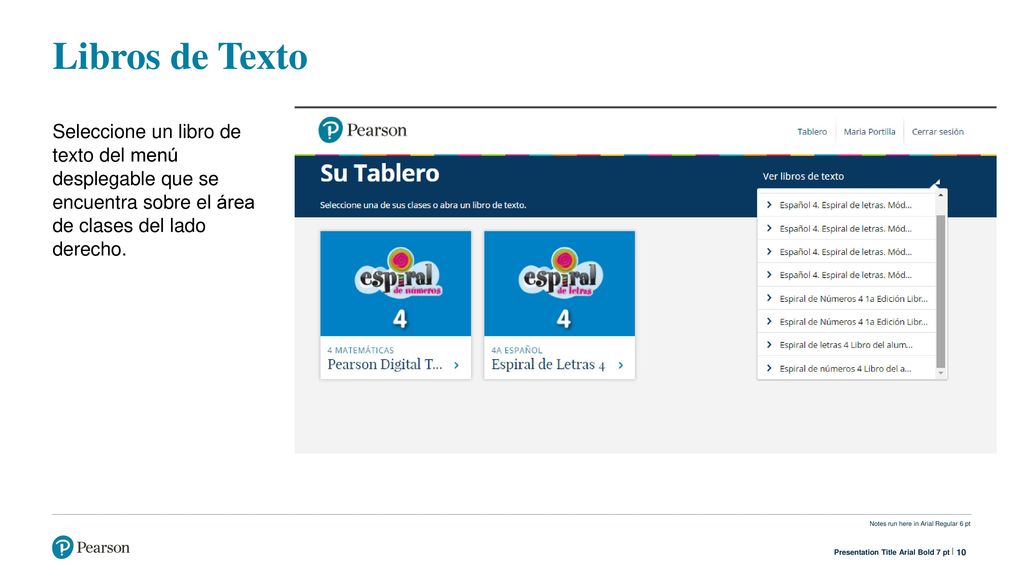1024x576 pixels.
Task: Click the dropdown list scrollbar up arrow
Action: pyautogui.click(x=940, y=195)
